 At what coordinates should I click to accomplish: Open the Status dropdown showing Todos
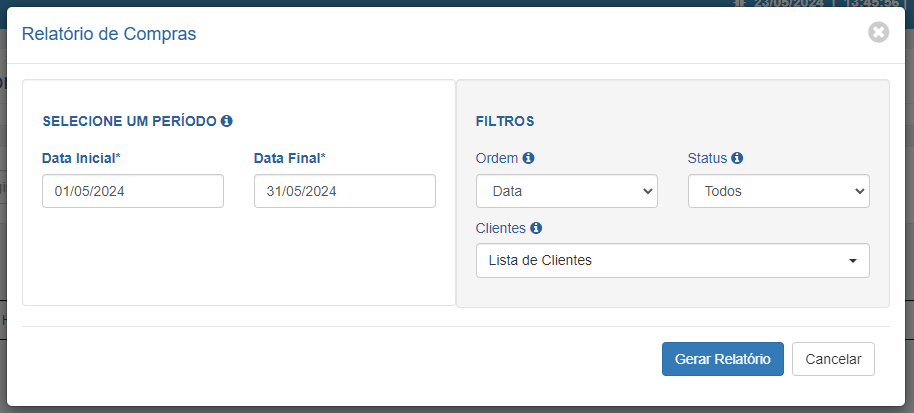[779, 191]
